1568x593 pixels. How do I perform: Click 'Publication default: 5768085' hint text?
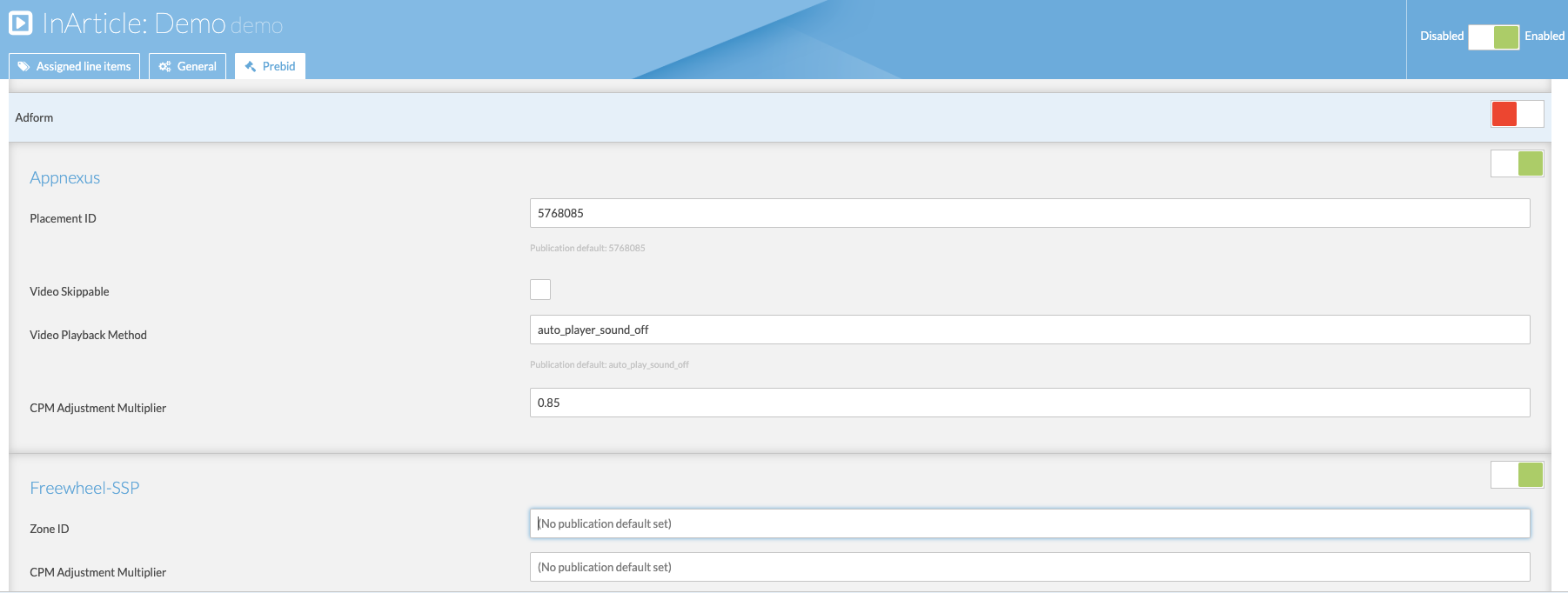point(587,248)
